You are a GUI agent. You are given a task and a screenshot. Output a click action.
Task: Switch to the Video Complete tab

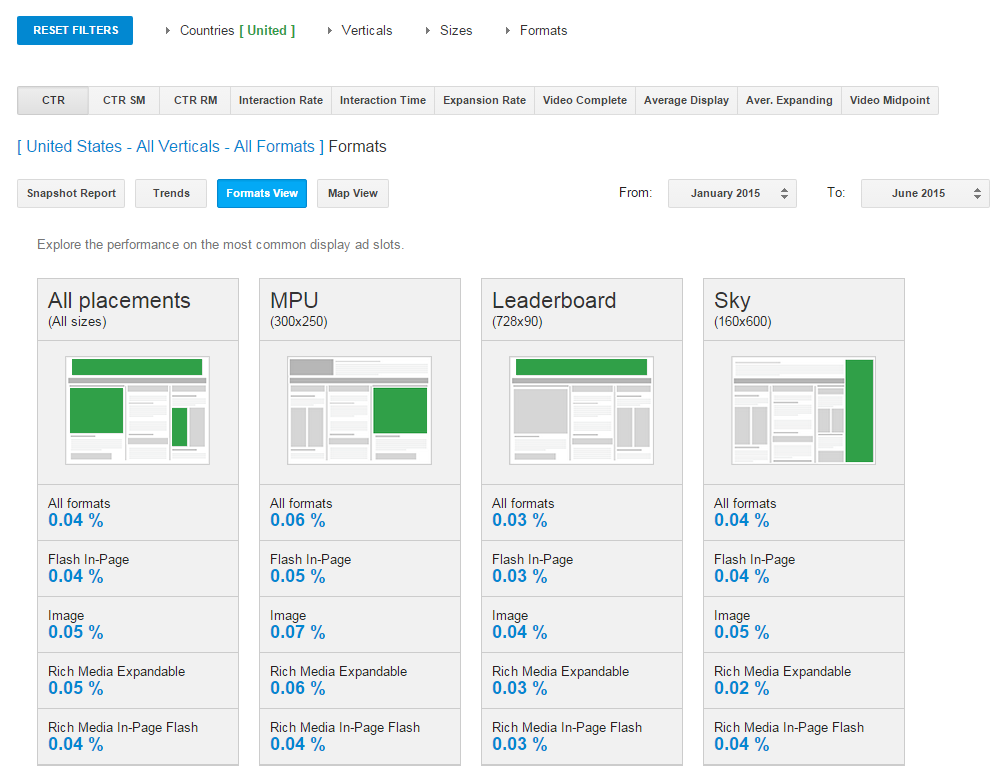[585, 101]
